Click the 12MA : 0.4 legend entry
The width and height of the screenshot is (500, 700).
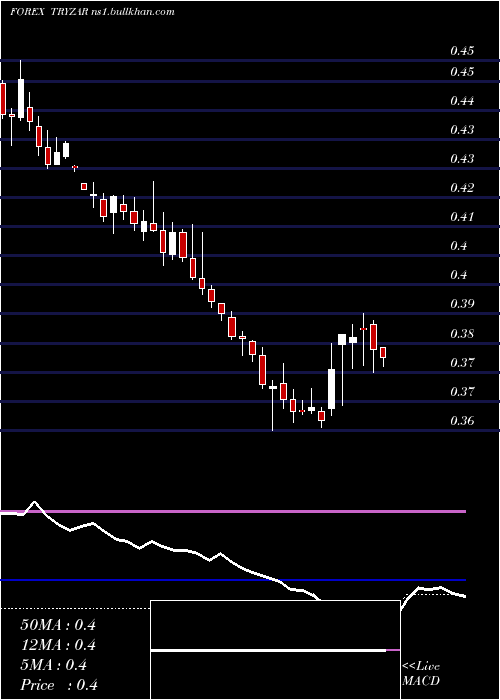[58, 645]
